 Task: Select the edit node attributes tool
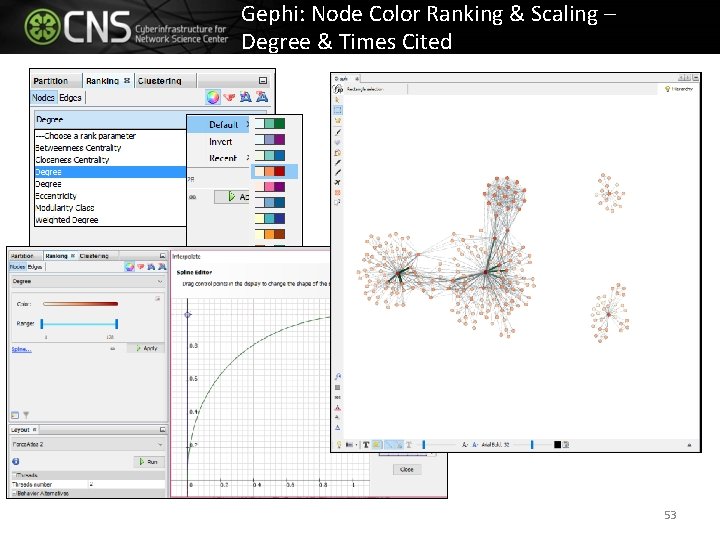338,202
